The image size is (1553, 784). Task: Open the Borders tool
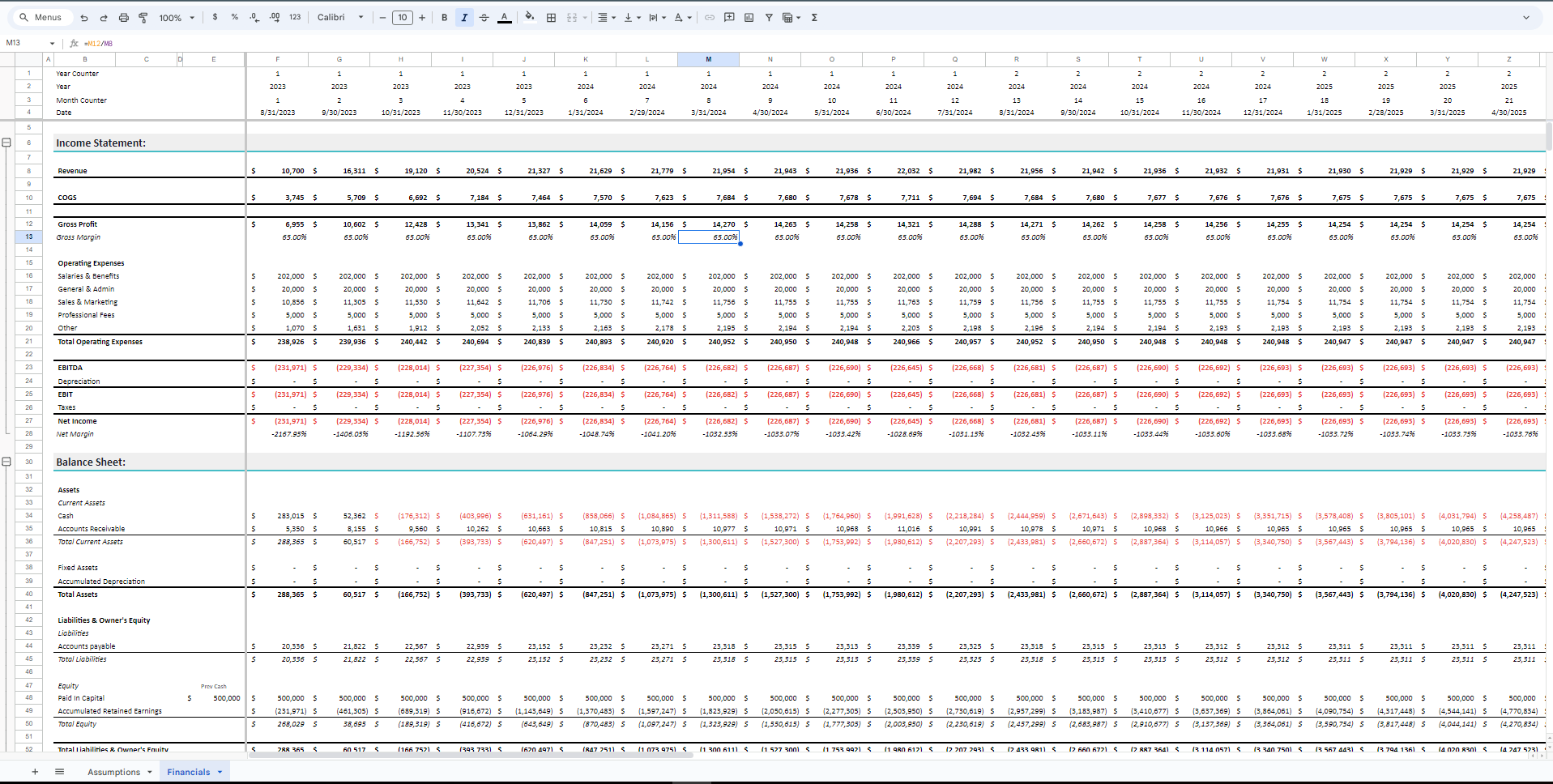(552, 17)
